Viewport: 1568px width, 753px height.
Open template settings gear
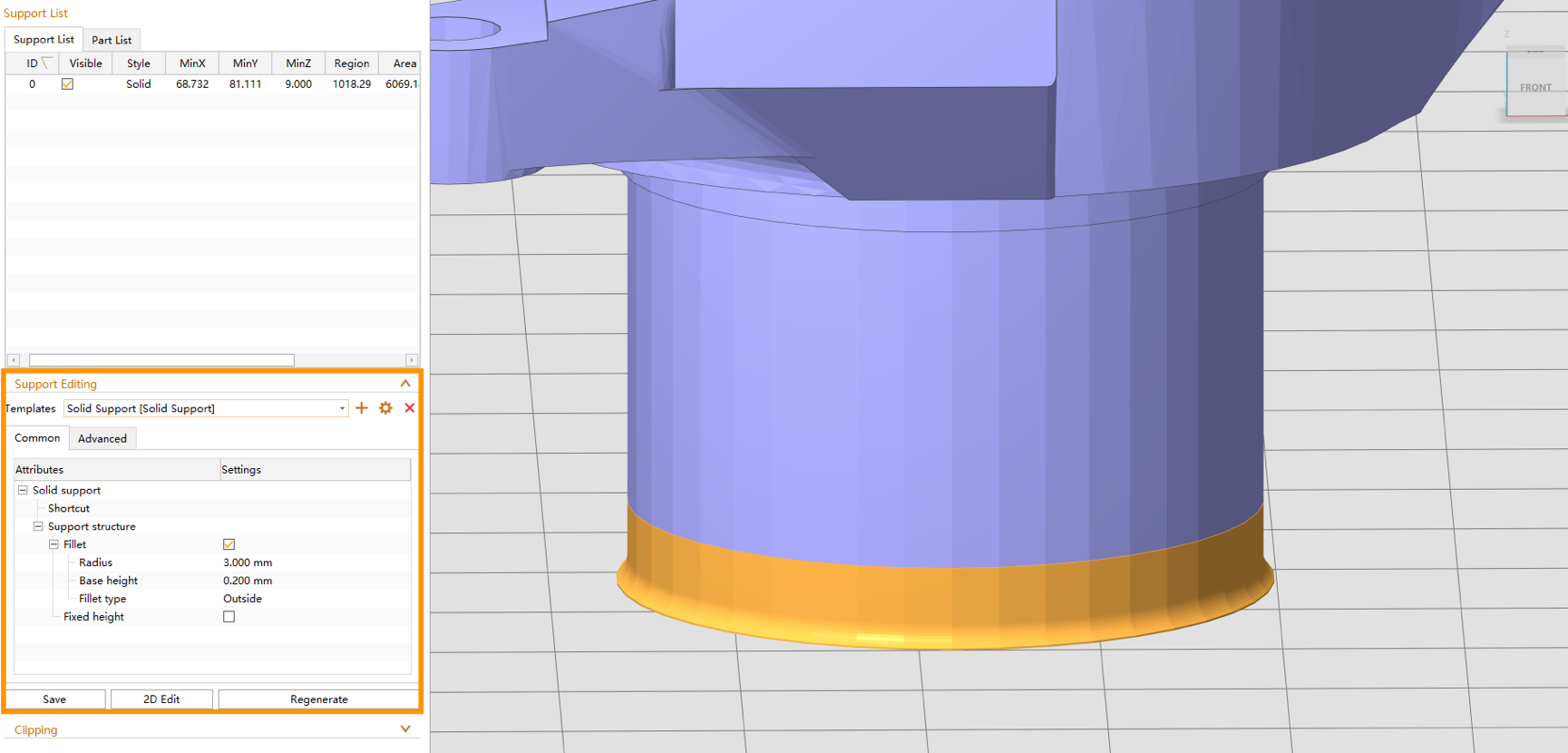[x=385, y=408]
